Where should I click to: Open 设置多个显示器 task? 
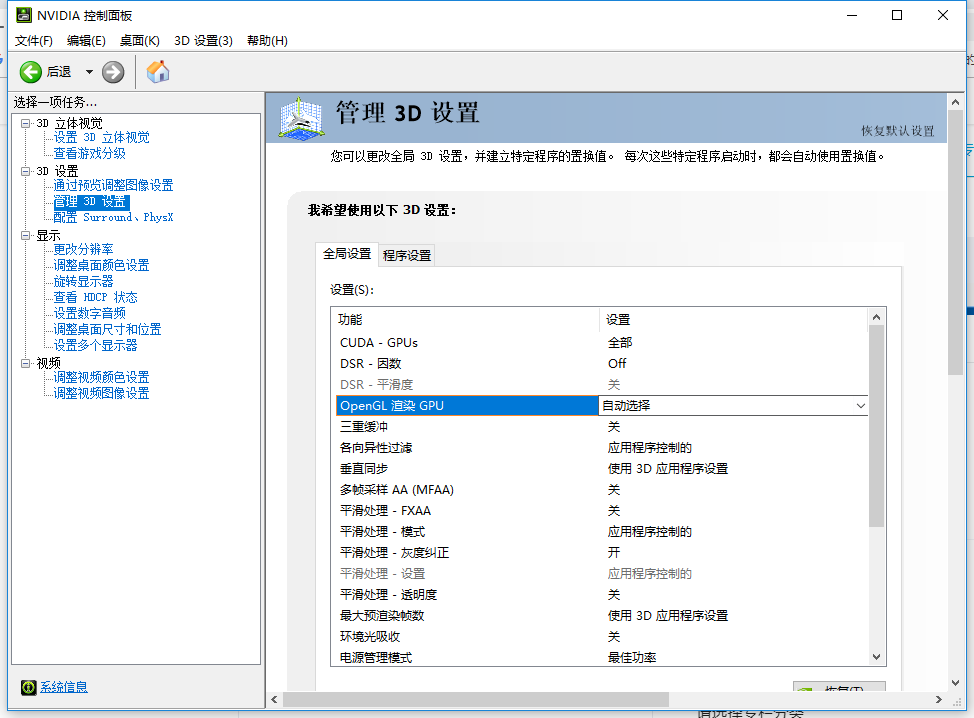tap(96, 345)
